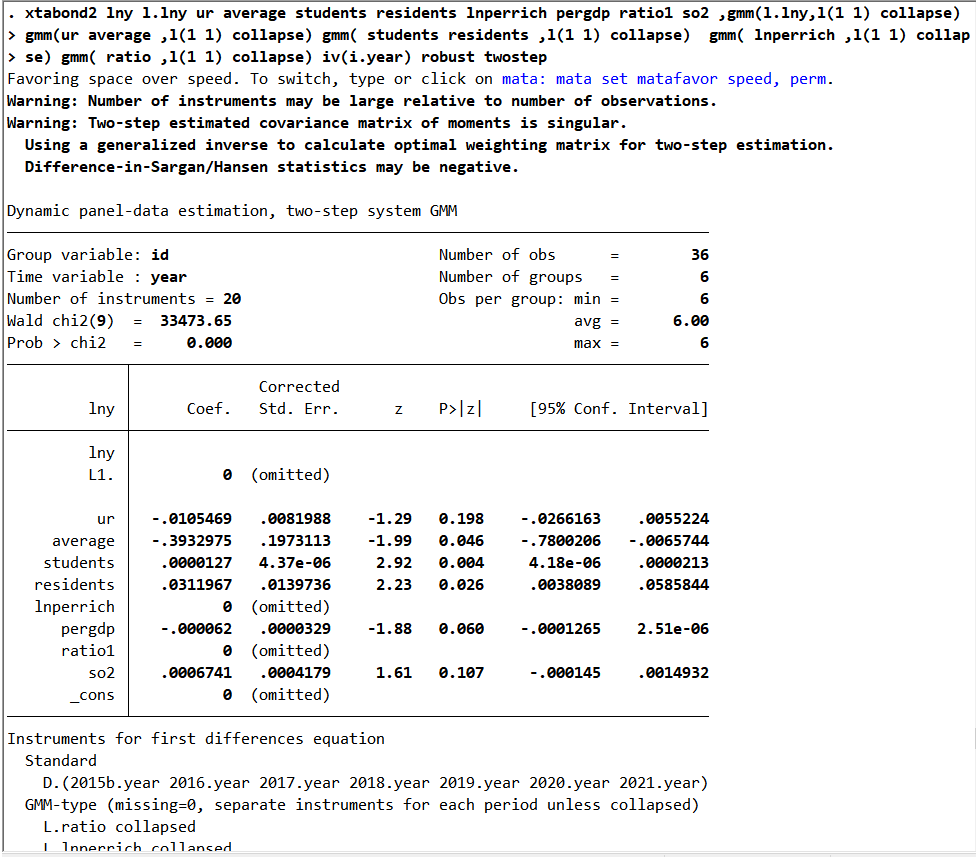Click the 'Instruments for first differences equation' heading
976x857 pixels.
click(x=196, y=739)
